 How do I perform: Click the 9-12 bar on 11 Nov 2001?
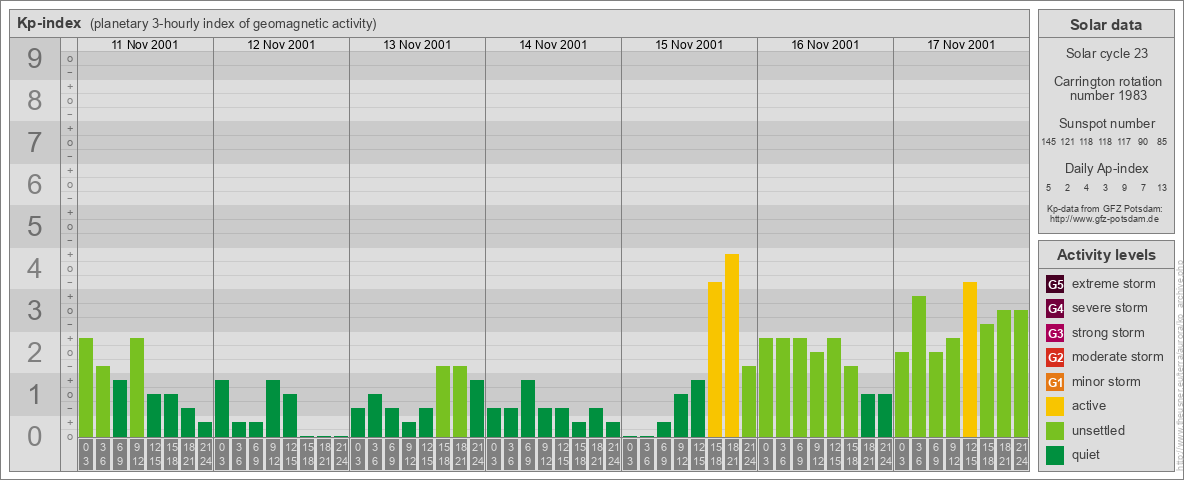137,388
